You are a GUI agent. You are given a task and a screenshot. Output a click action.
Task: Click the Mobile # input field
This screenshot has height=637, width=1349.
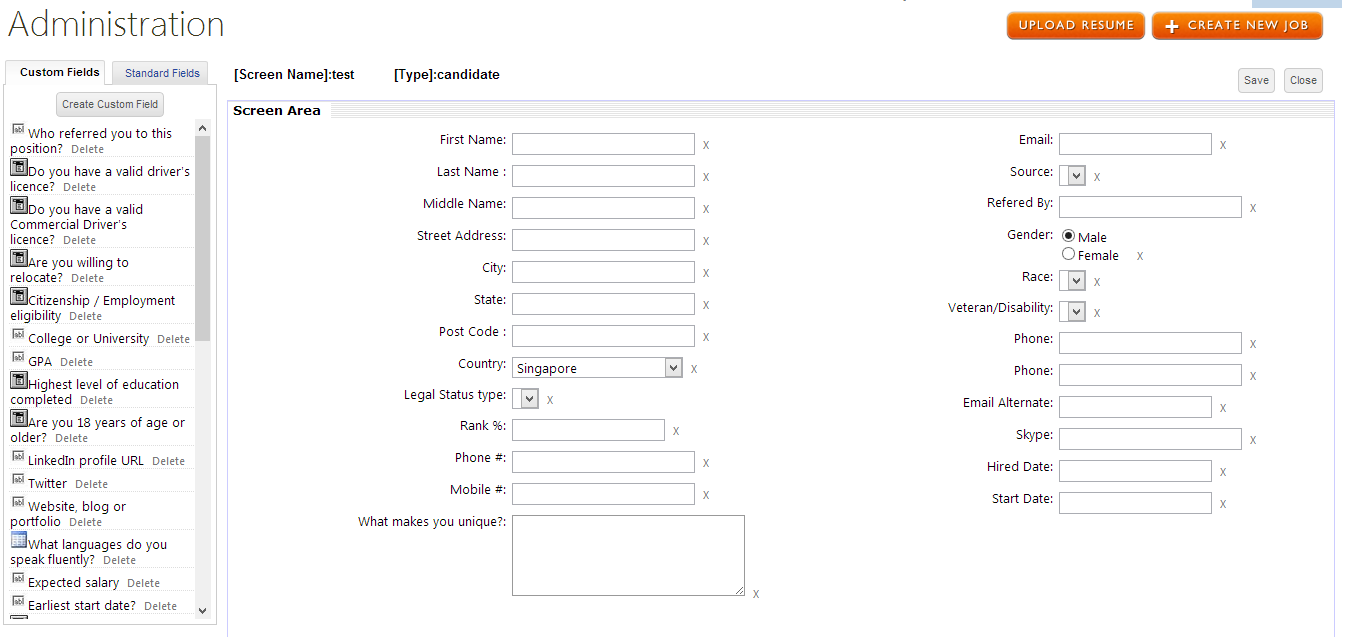(x=603, y=494)
